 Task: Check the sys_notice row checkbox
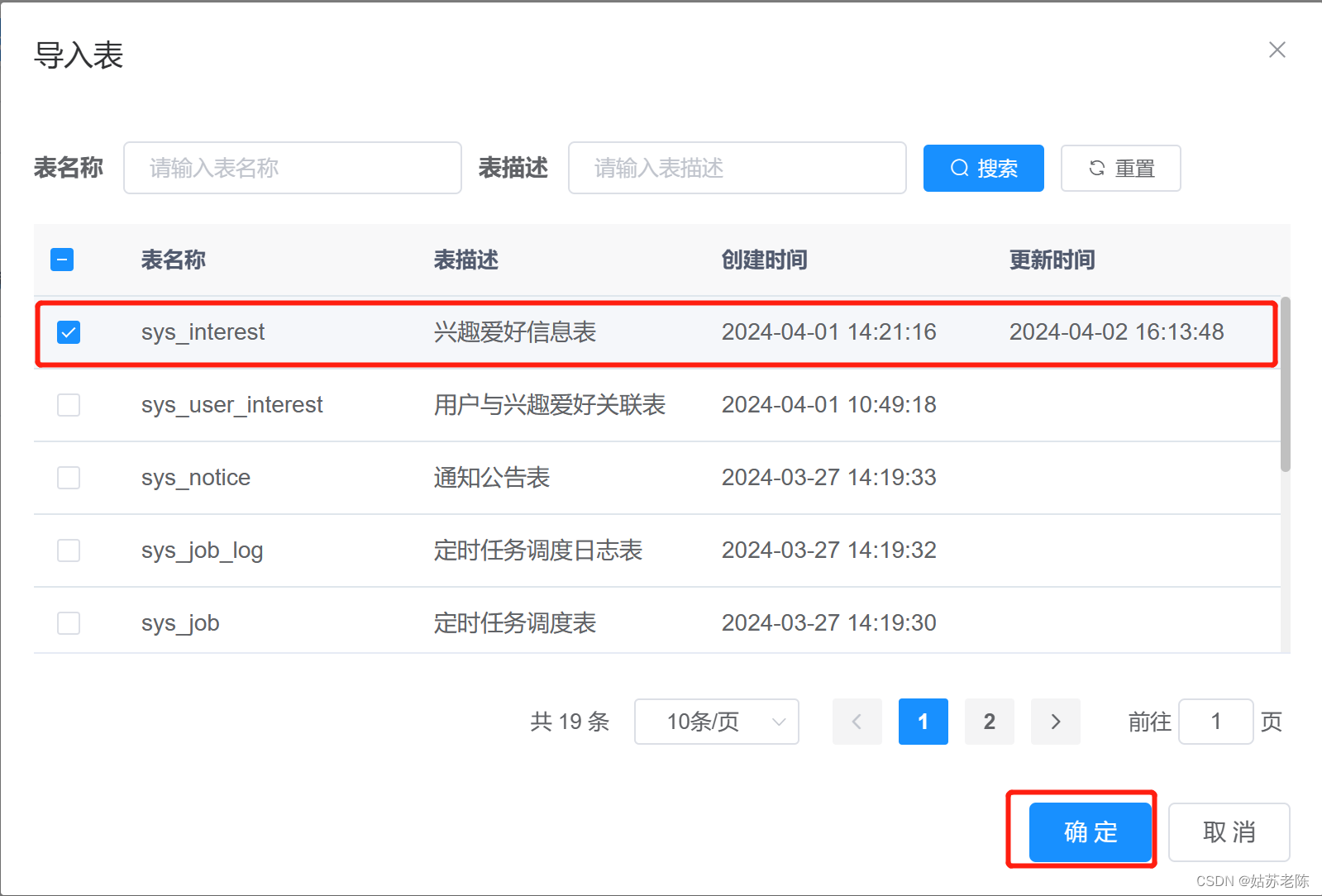69,478
